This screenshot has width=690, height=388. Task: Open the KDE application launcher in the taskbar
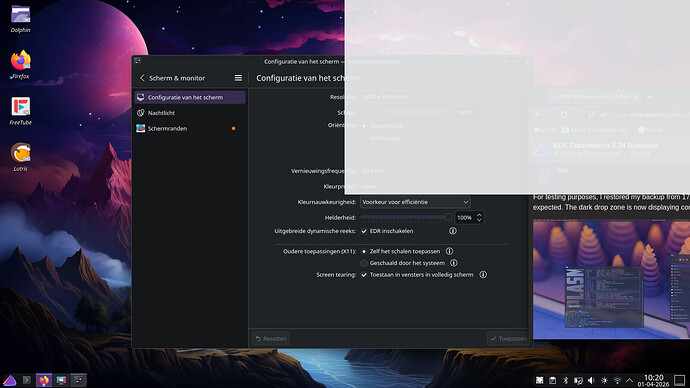click(x=10, y=380)
